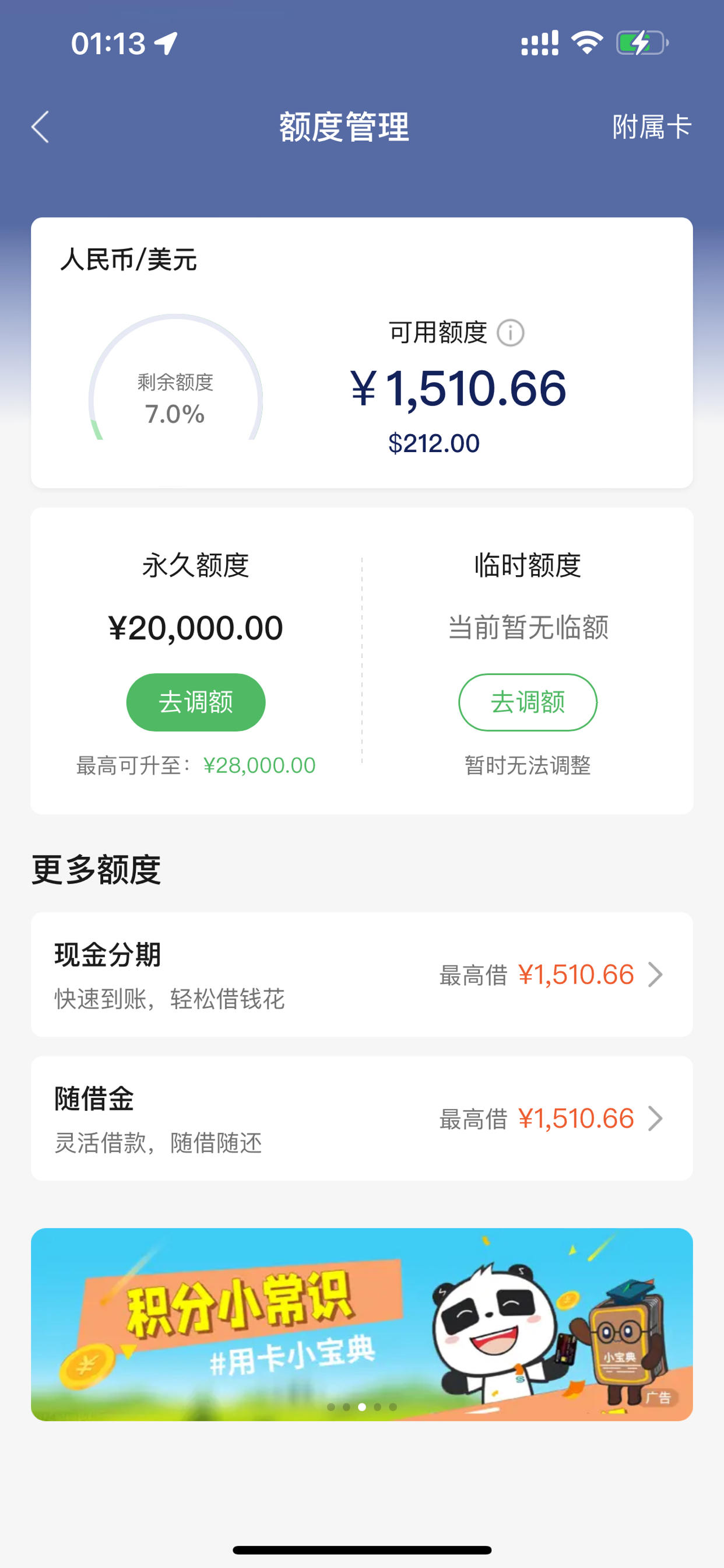Screen dimensions: 724x1568
Task: Tap the back arrow icon
Action: 40,127
